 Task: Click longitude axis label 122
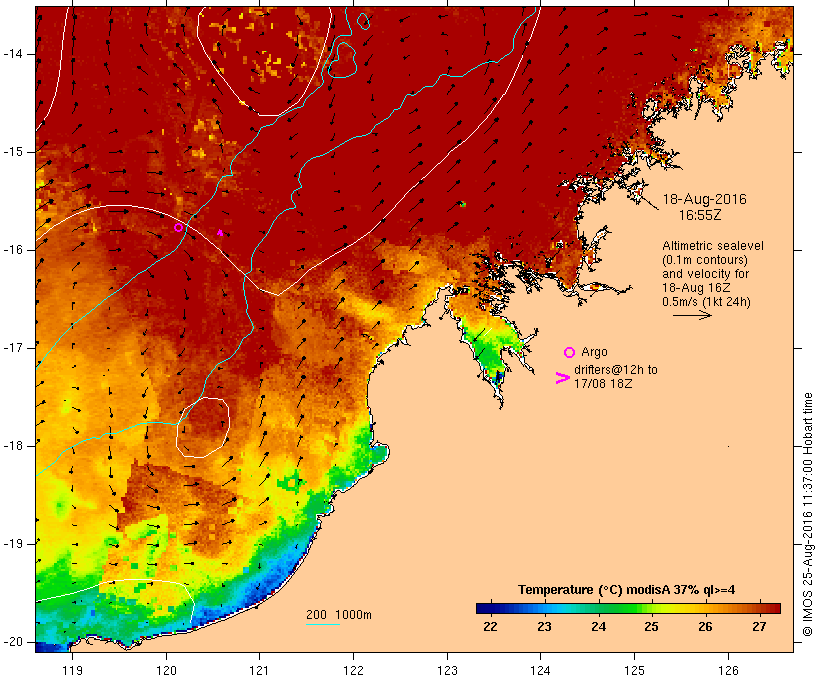pyautogui.click(x=354, y=671)
